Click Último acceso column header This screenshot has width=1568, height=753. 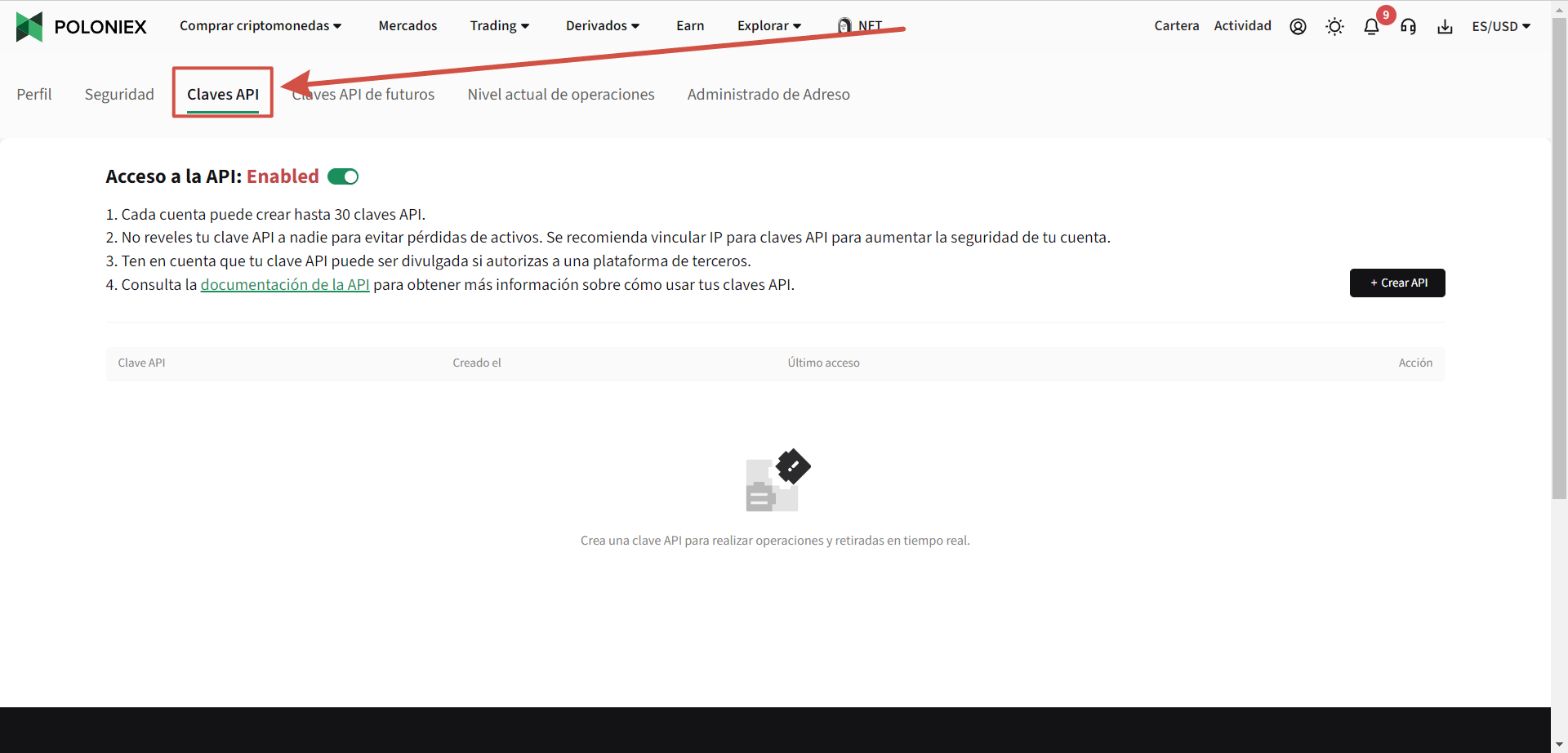click(823, 363)
